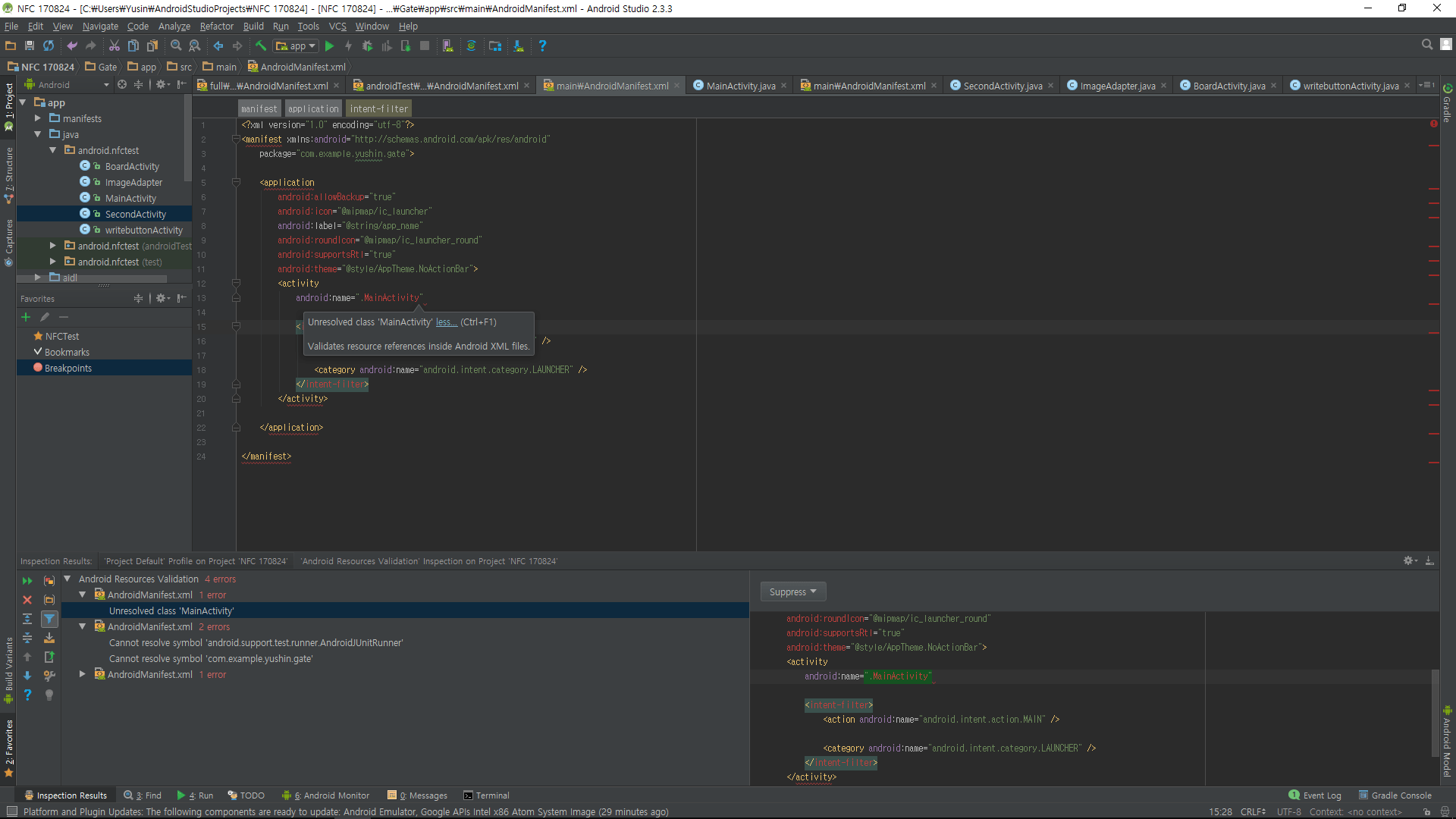The image size is (1456, 819).
Task: Save all files with the toolbar icon
Action: coord(30,45)
